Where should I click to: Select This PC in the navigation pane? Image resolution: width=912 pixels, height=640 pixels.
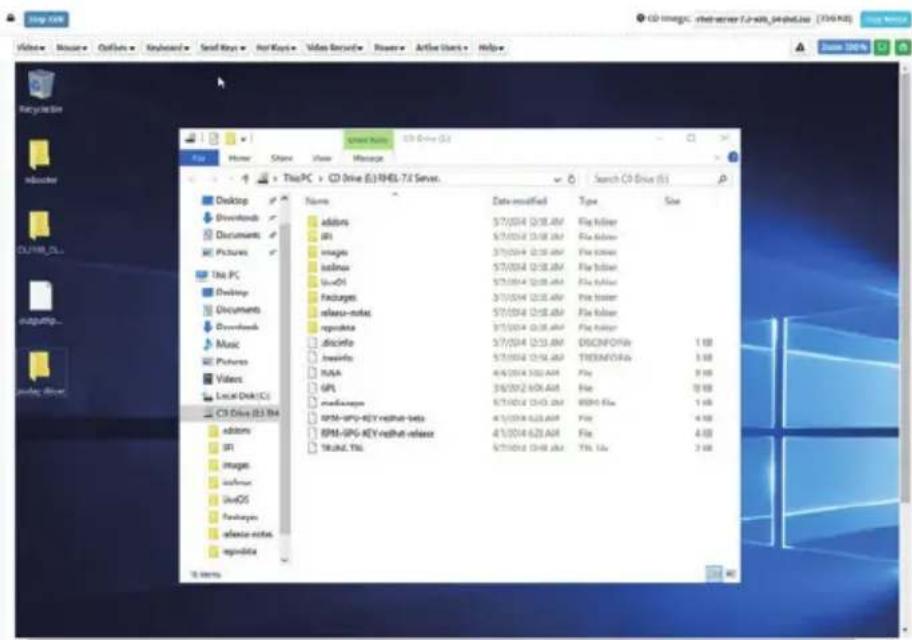[x=218, y=275]
